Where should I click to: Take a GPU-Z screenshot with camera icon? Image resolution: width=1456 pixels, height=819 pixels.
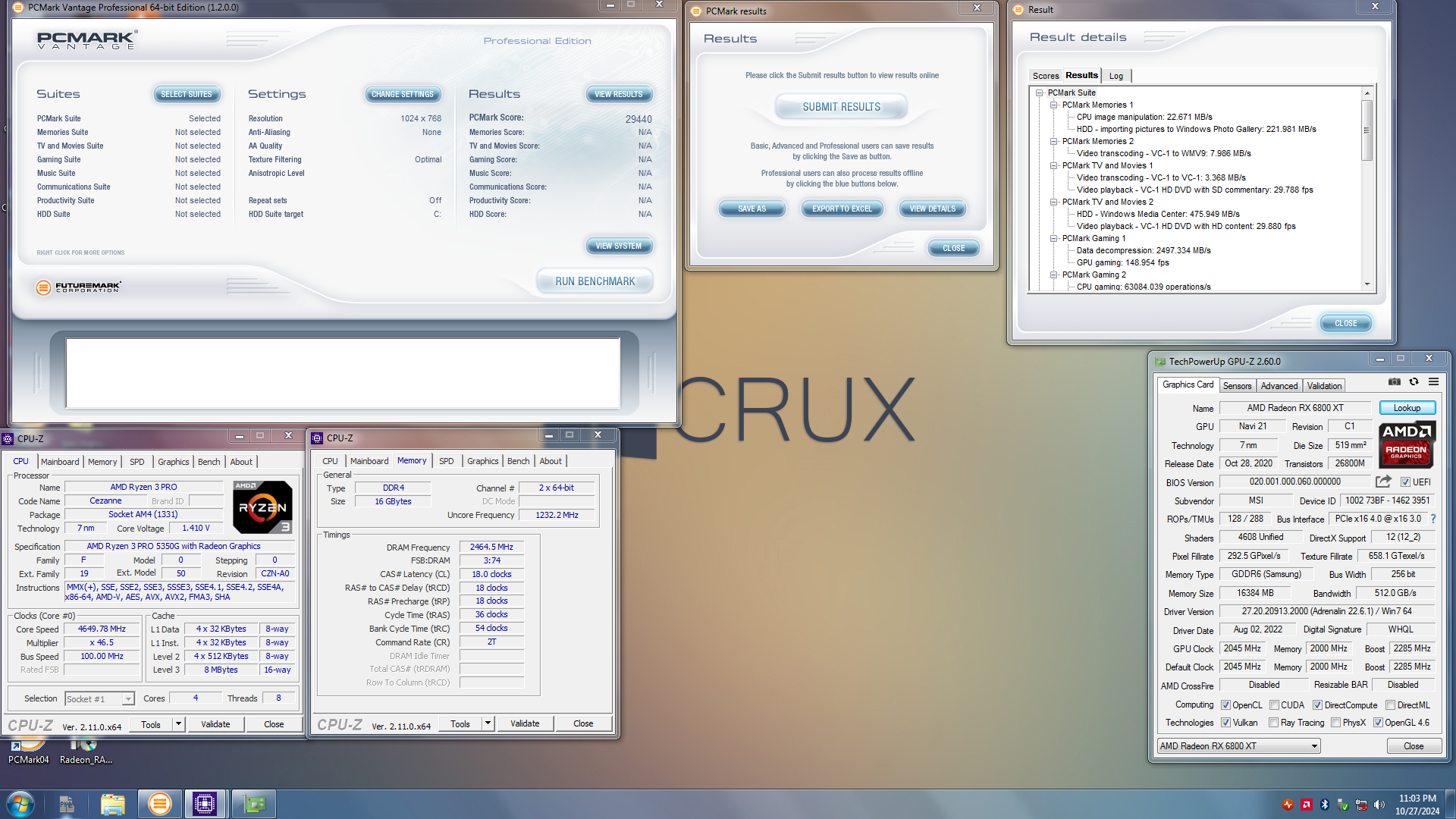click(x=1394, y=382)
